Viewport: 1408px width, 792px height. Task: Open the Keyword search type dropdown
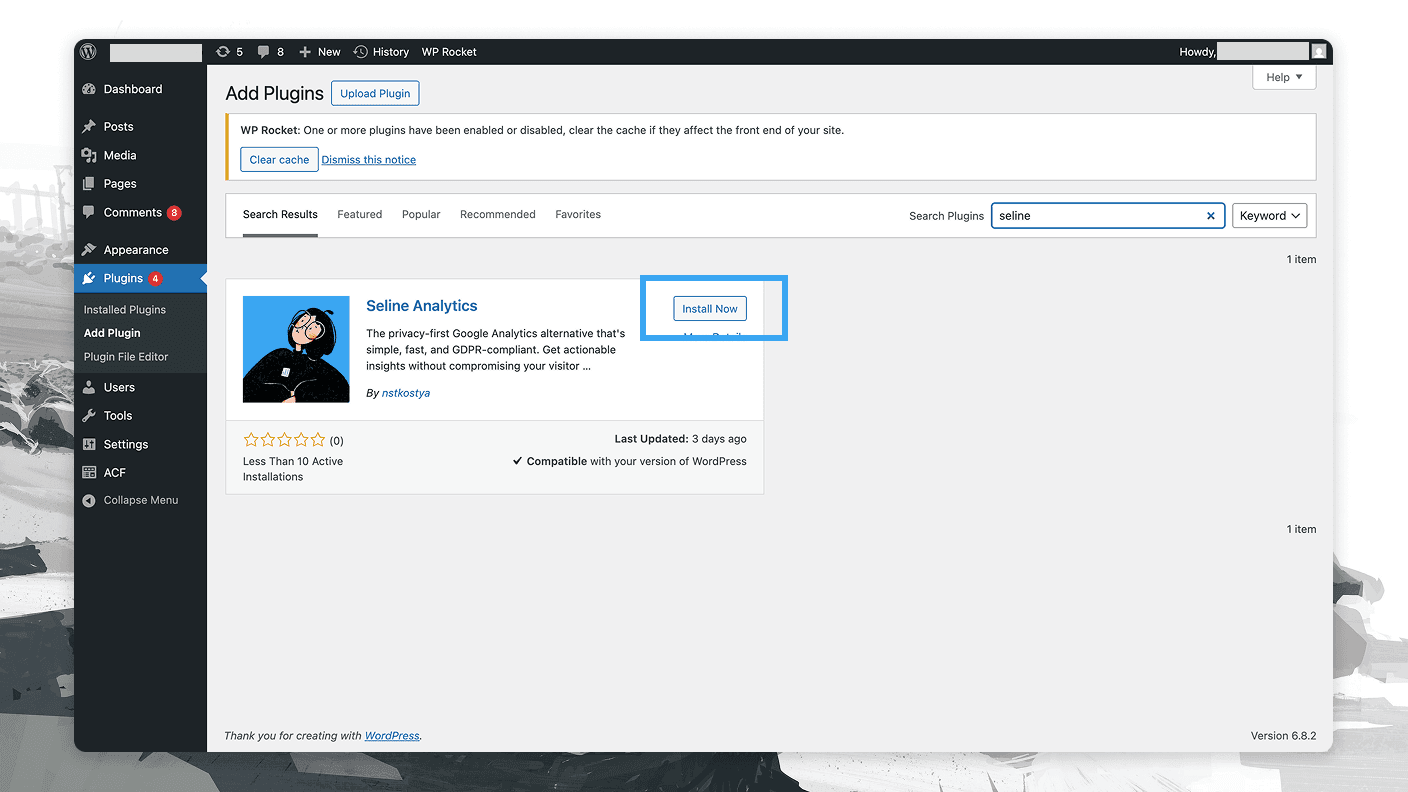pos(1270,216)
